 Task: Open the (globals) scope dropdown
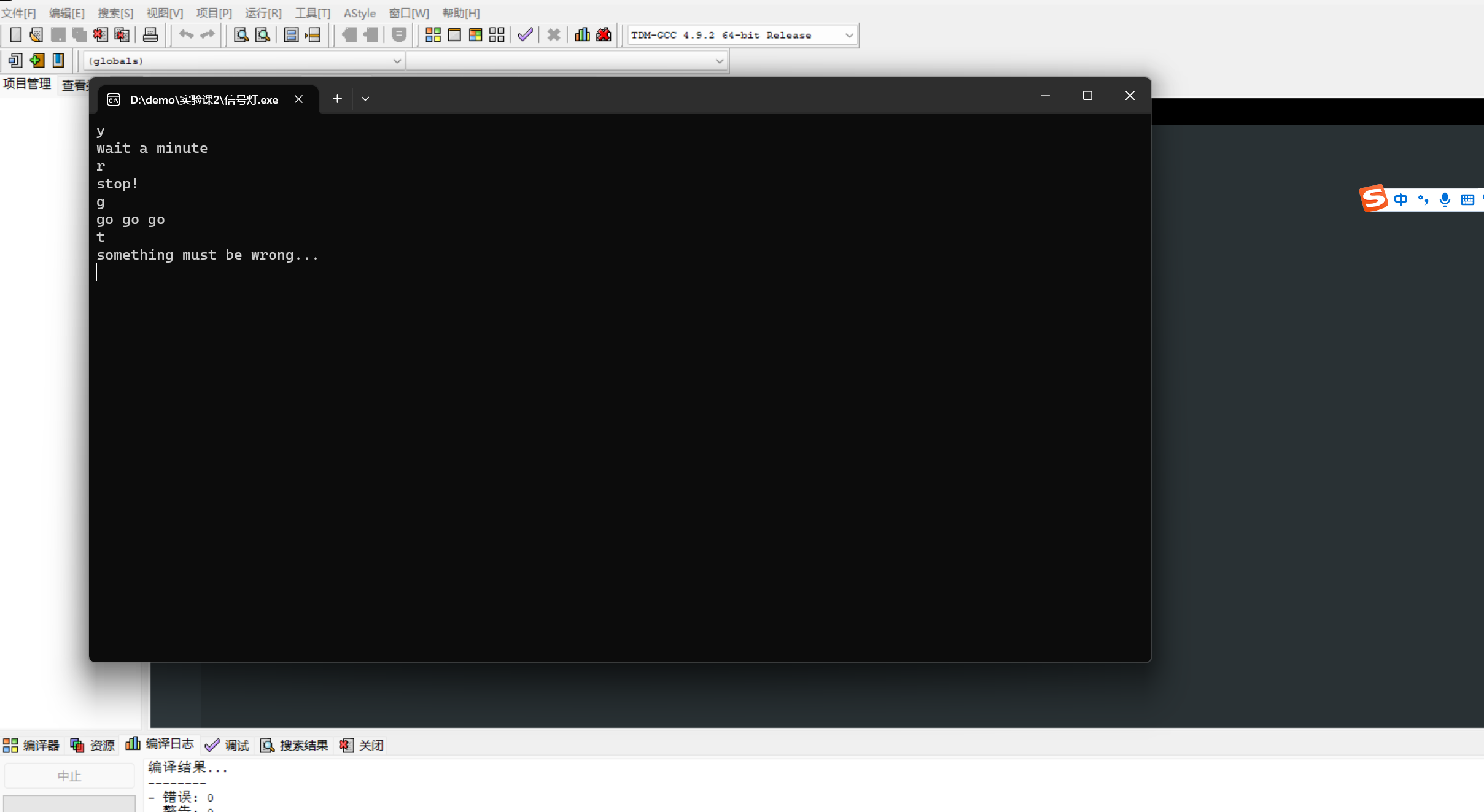pyautogui.click(x=397, y=61)
